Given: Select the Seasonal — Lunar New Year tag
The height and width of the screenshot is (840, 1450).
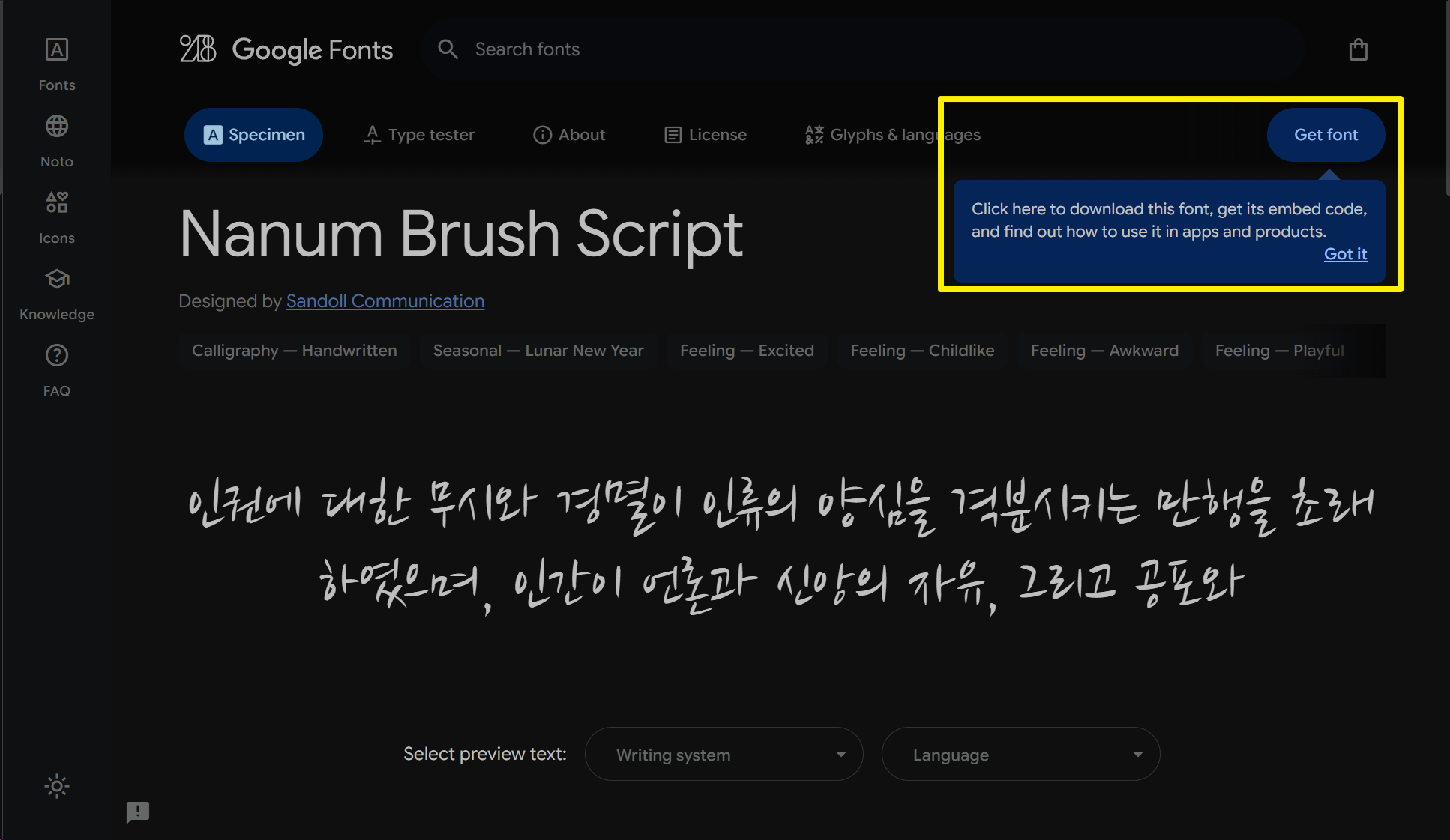Looking at the screenshot, I should 538,351.
